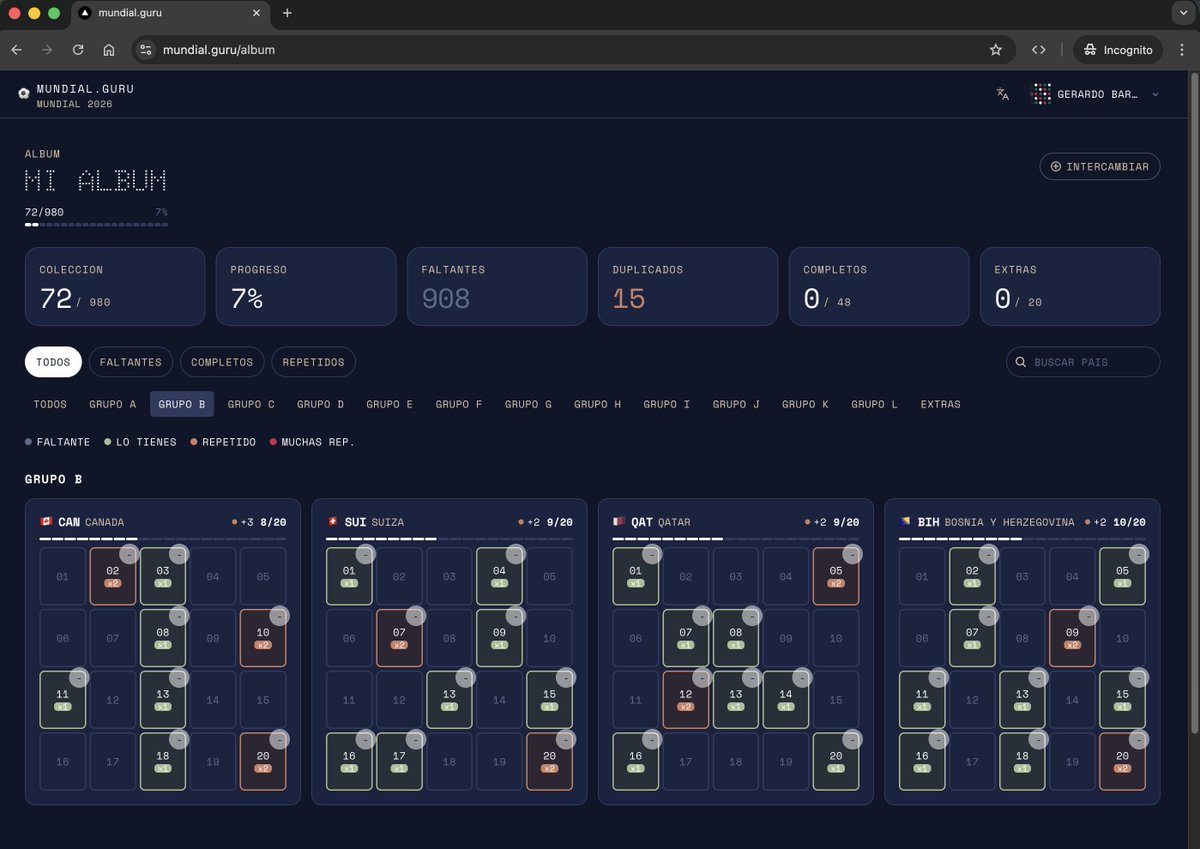Click the magnifier icon in Buscar Pais

coord(1021,362)
